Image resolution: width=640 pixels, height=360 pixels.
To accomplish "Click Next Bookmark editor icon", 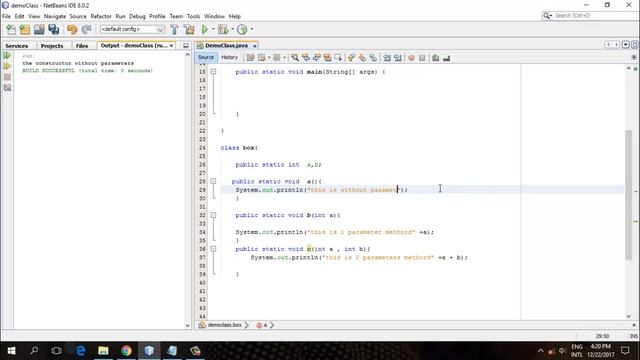I will [x=362, y=58].
